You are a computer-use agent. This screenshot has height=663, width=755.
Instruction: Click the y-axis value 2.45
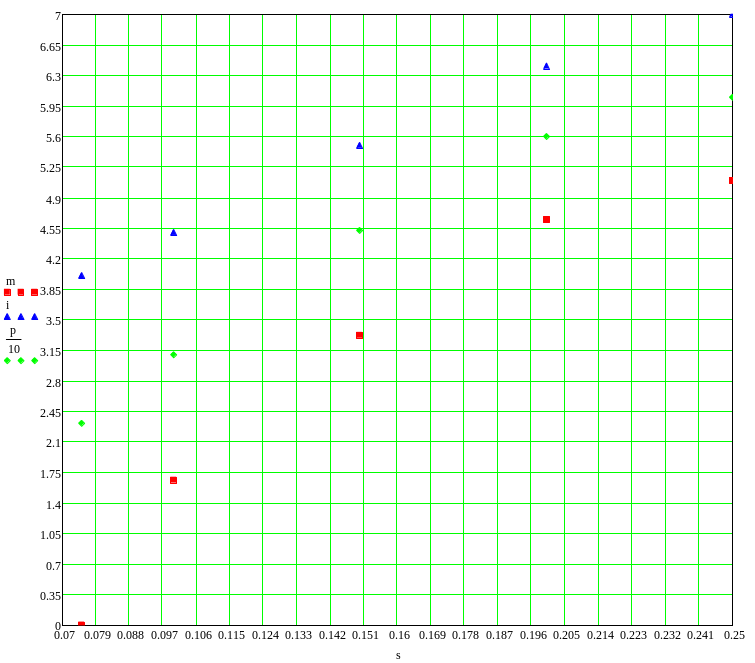51,413
